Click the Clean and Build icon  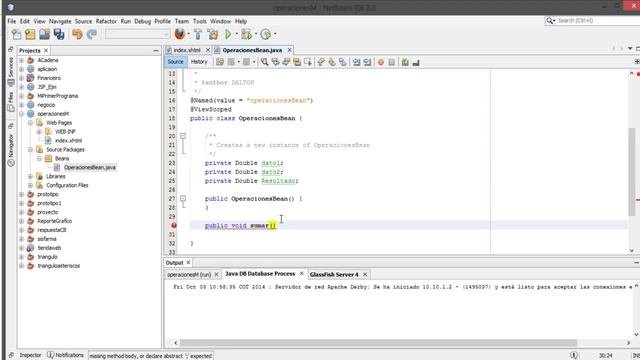tap(213, 34)
